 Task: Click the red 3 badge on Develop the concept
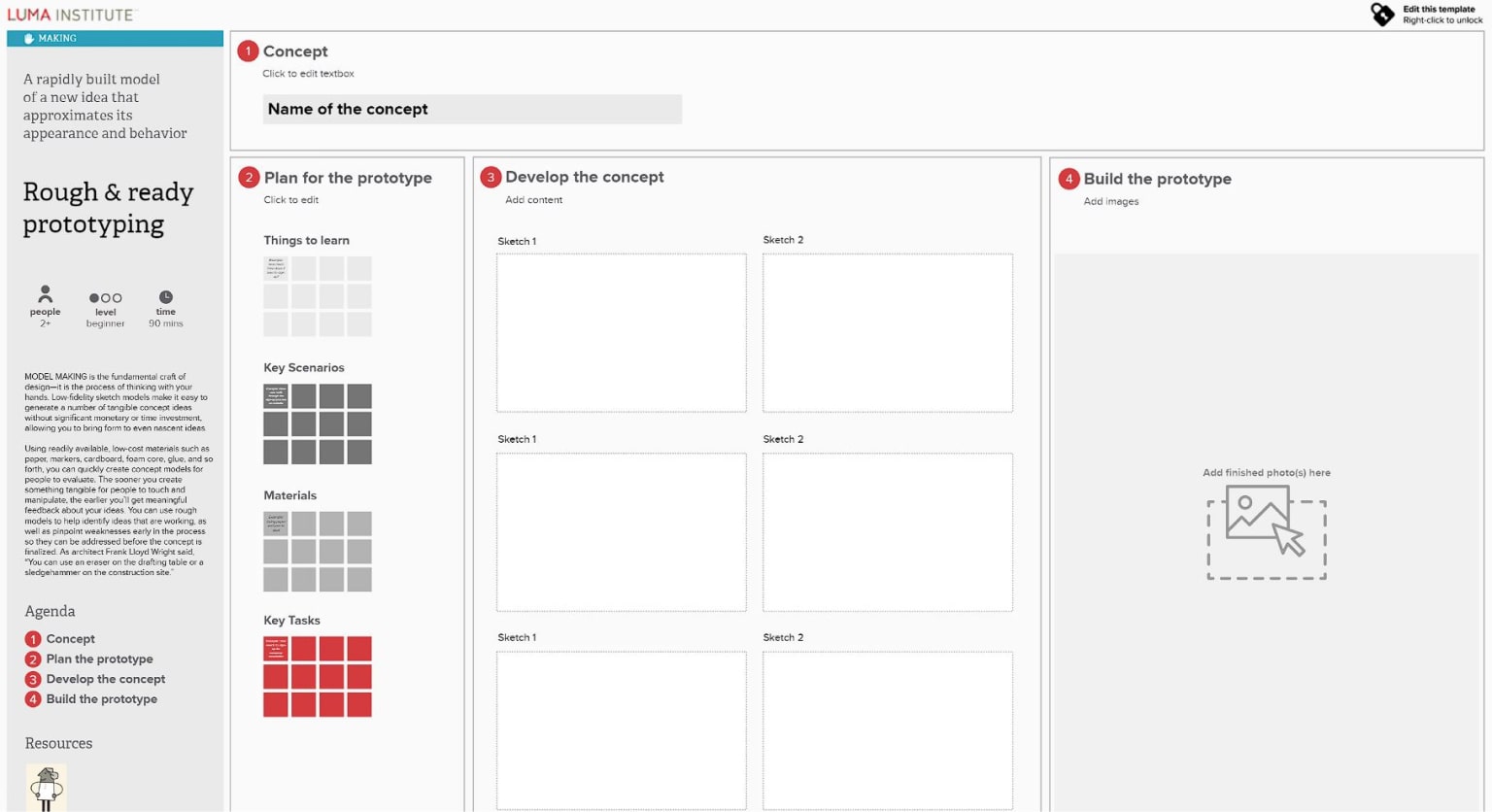pos(492,177)
